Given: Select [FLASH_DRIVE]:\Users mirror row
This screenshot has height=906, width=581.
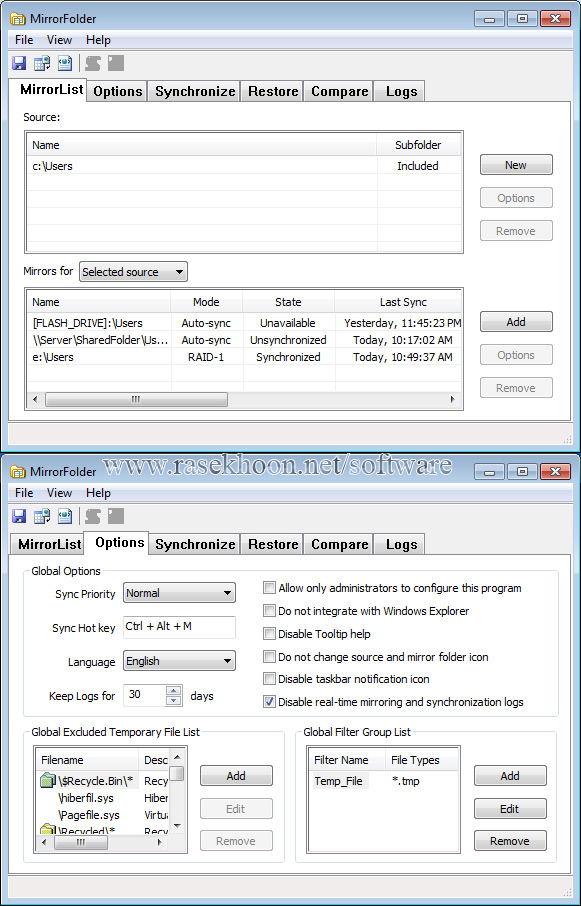Looking at the screenshot, I should click(x=244, y=323).
